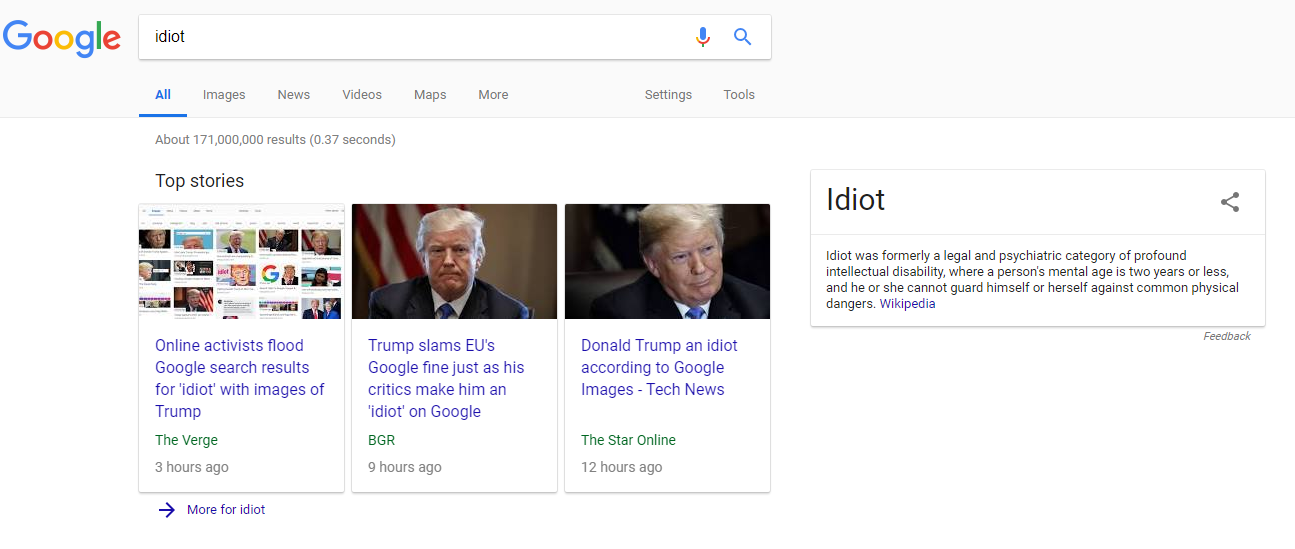Expand the More search categories menu
The height and width of the screenshot is (549, 1295).
pyautogui.click(x=493, y=95)
